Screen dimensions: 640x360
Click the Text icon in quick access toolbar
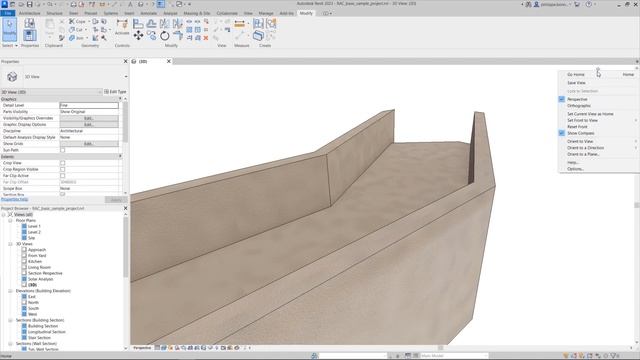(x=130, y=4)
